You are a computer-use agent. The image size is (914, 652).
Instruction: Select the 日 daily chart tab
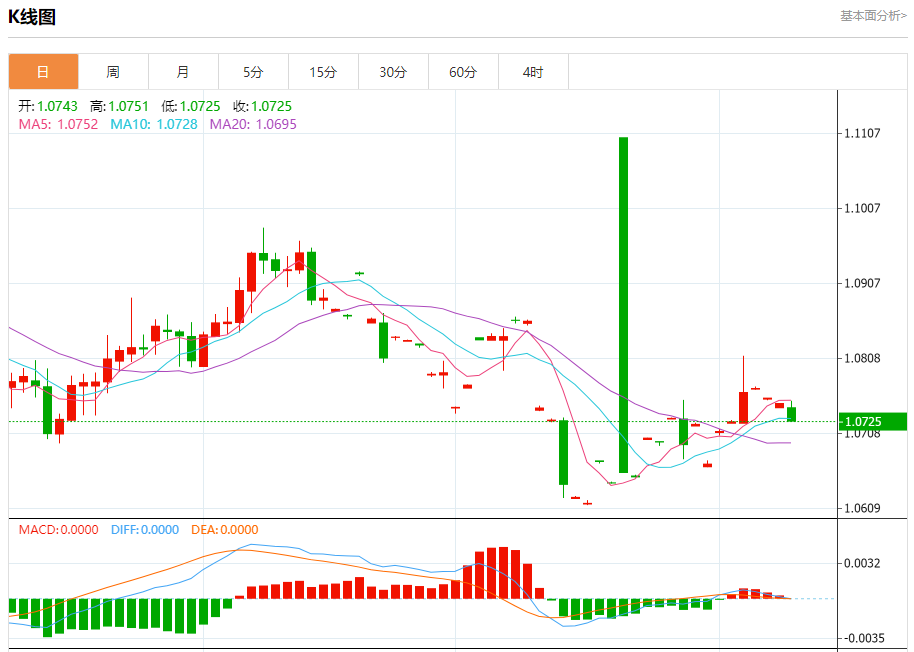pos(43,72)
